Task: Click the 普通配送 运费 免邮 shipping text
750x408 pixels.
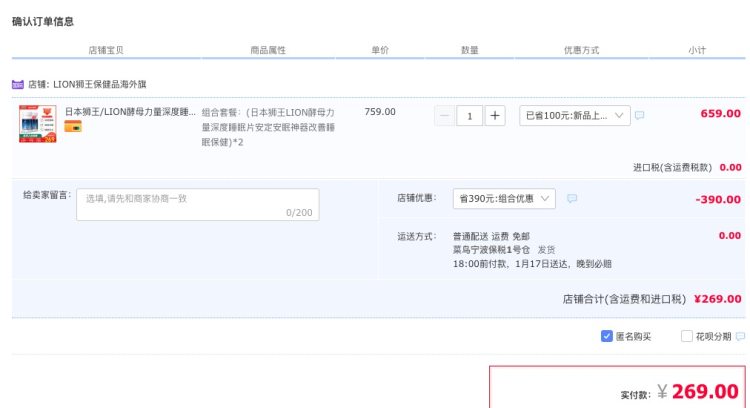Action: (x=491, y=236)
